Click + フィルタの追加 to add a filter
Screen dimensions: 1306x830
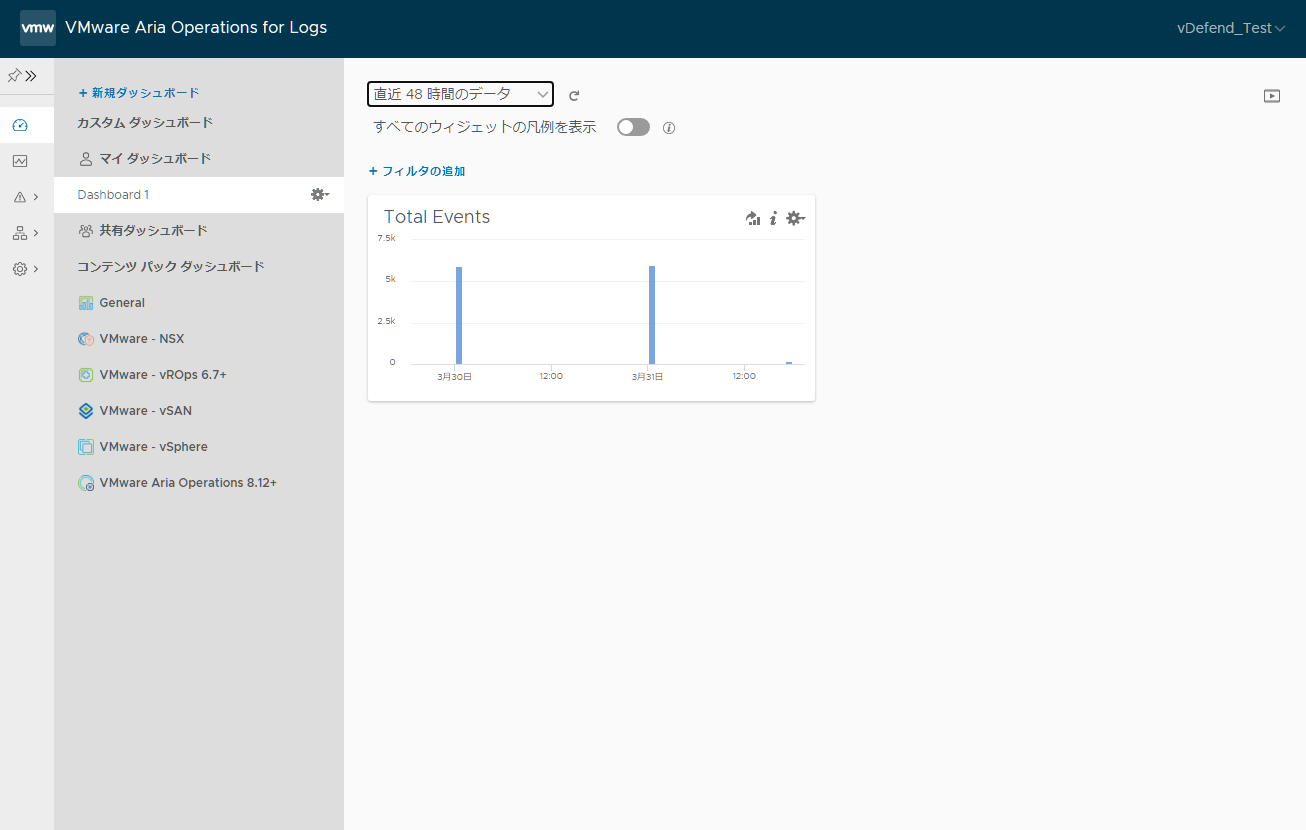pos(417,171)
